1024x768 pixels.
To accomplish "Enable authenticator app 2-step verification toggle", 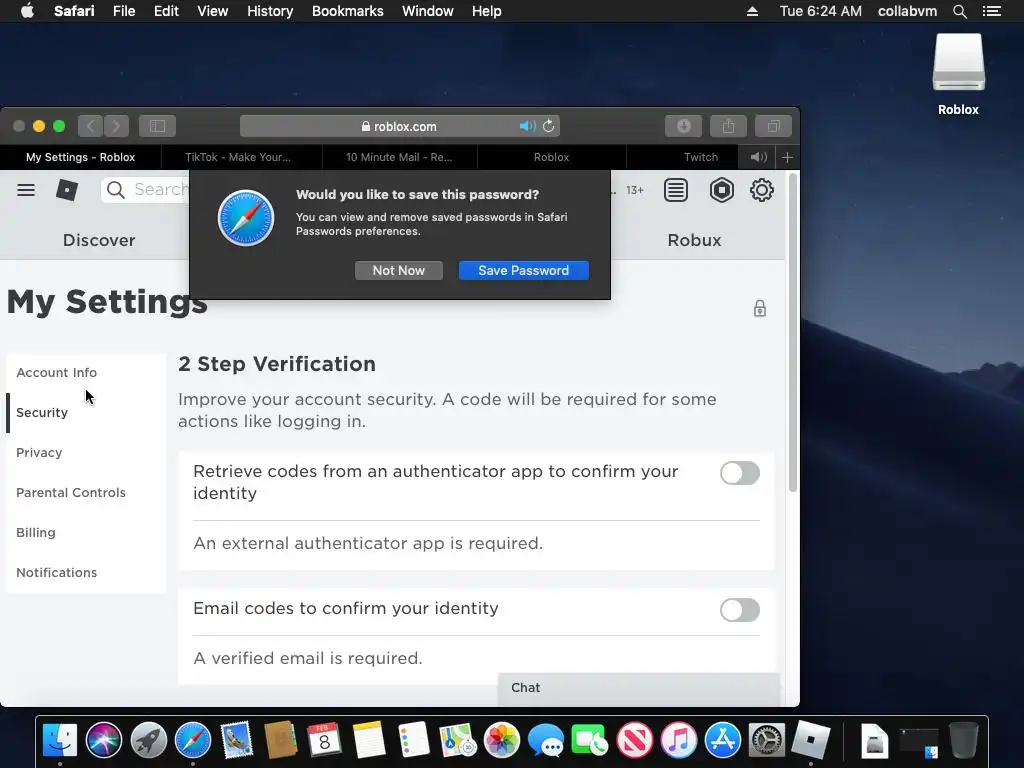I will (x=739, y=473).
